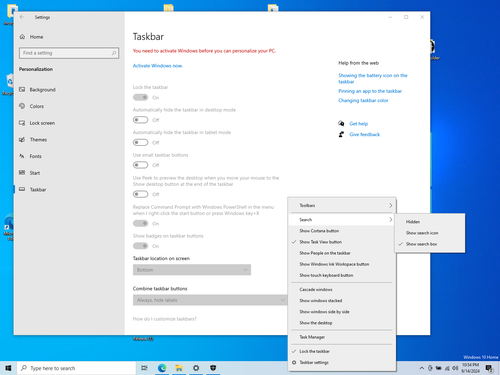Click the volume icon in system tray
The width and height of the screenshot is (500, 375).
pos(455,368)
